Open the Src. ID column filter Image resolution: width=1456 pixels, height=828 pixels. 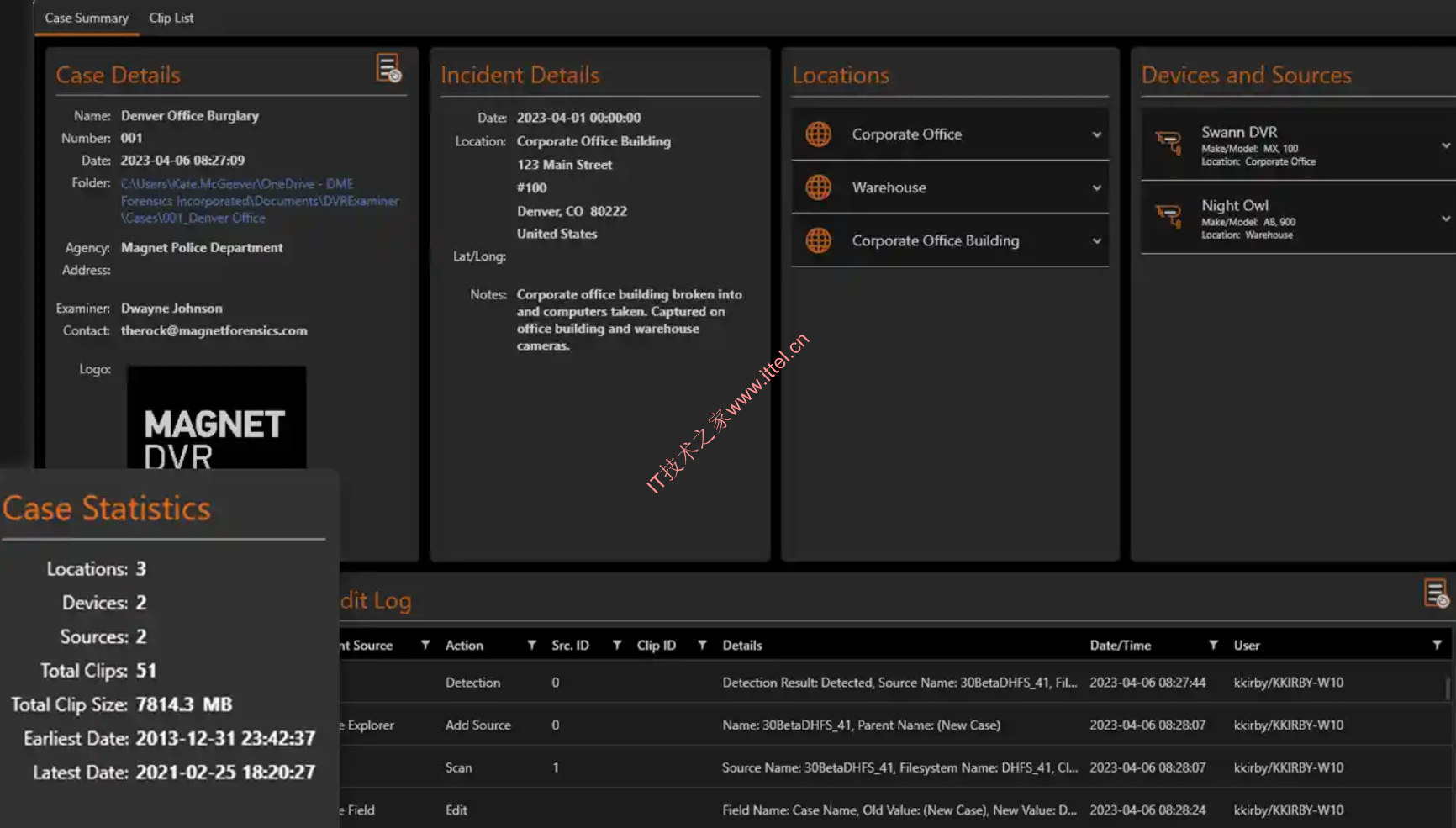click(x=617, y=646)
